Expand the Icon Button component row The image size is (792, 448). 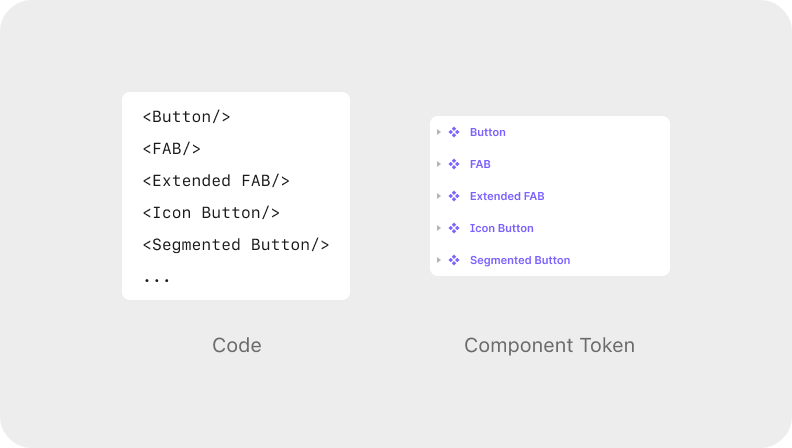tap(439, 228)
